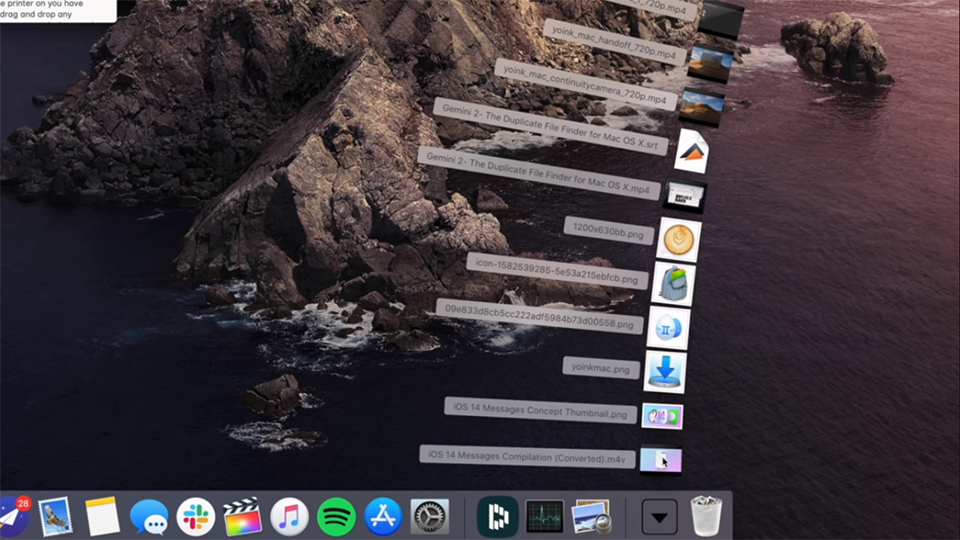Open the blue chat bubble messaging app
The image size is (960, 540).
149,517
